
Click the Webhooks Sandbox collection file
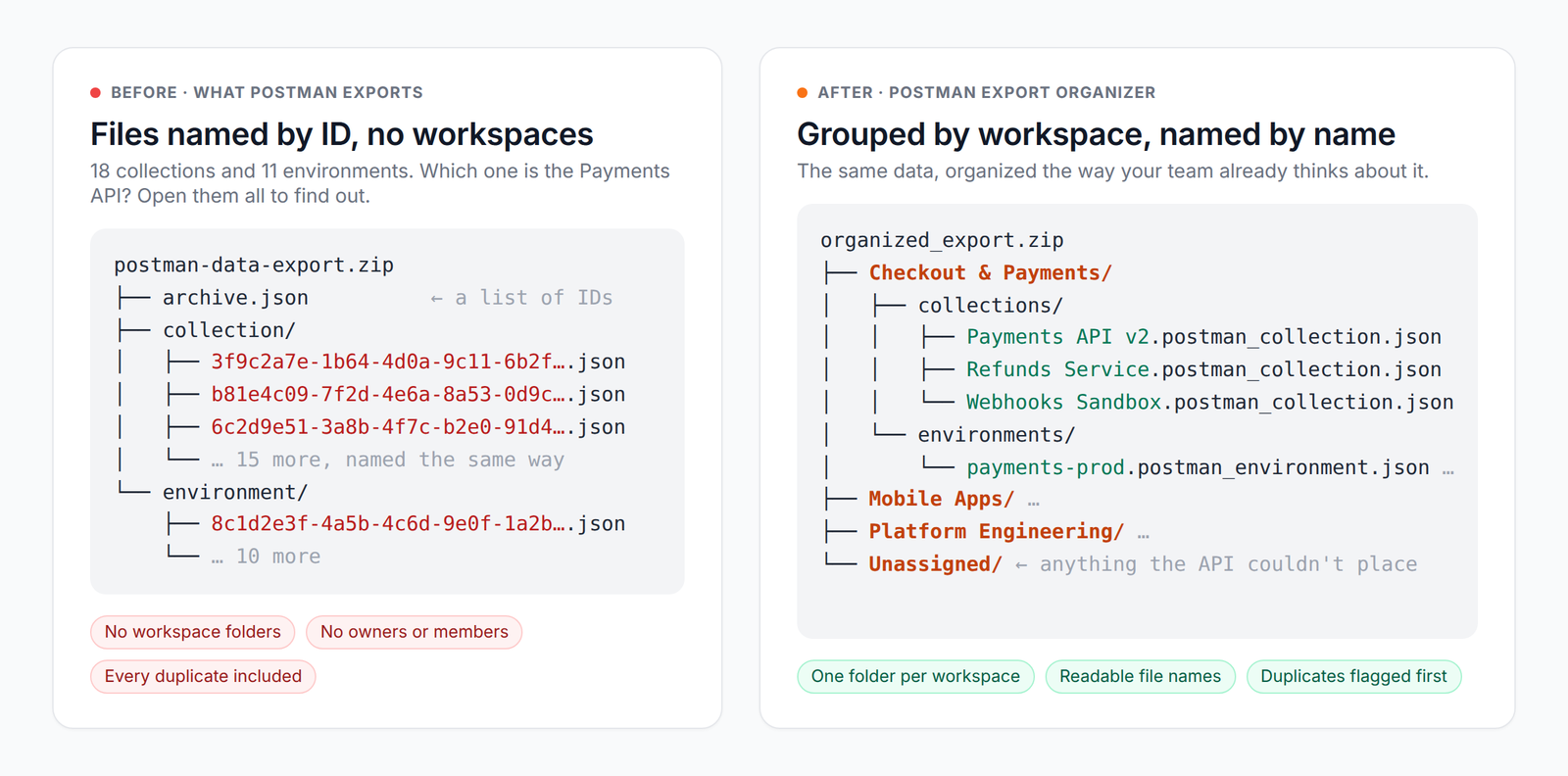(x=1210, y=402)
